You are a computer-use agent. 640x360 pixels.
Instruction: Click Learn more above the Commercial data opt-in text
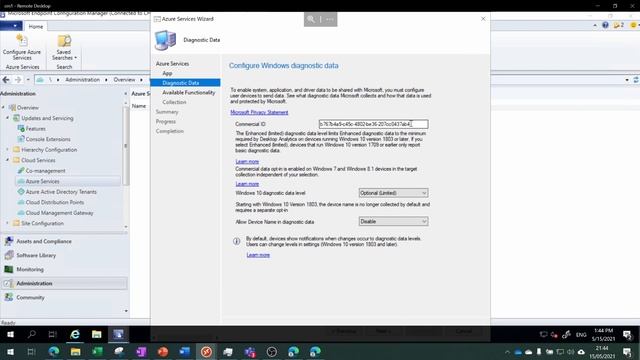click(247, 162)
